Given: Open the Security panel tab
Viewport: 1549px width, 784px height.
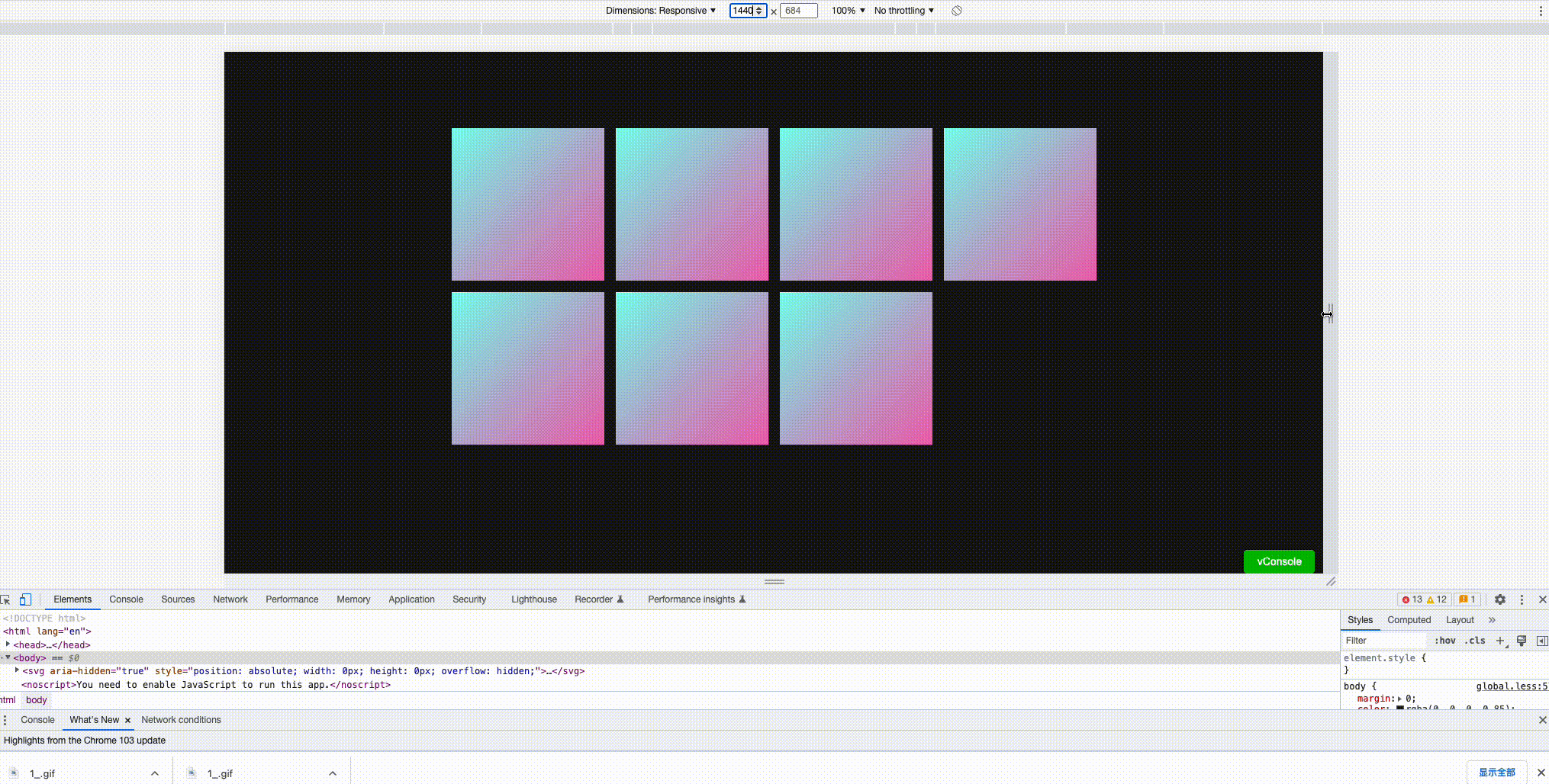Looking at the screenshot, I should click(x=469, y=599).
